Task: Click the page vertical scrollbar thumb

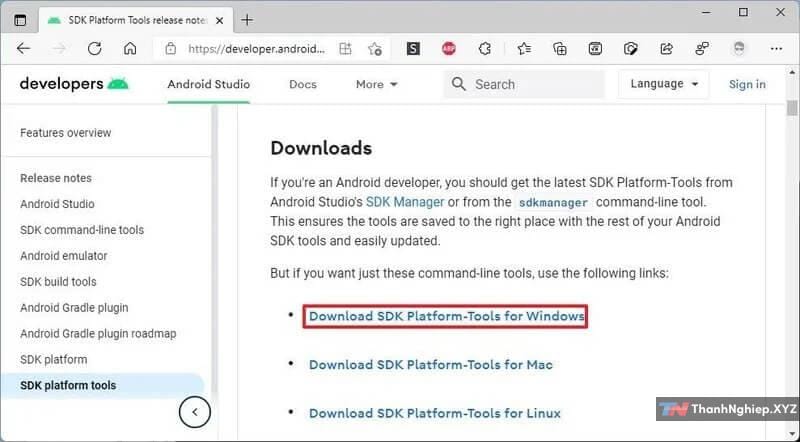Action: [792, 108]
